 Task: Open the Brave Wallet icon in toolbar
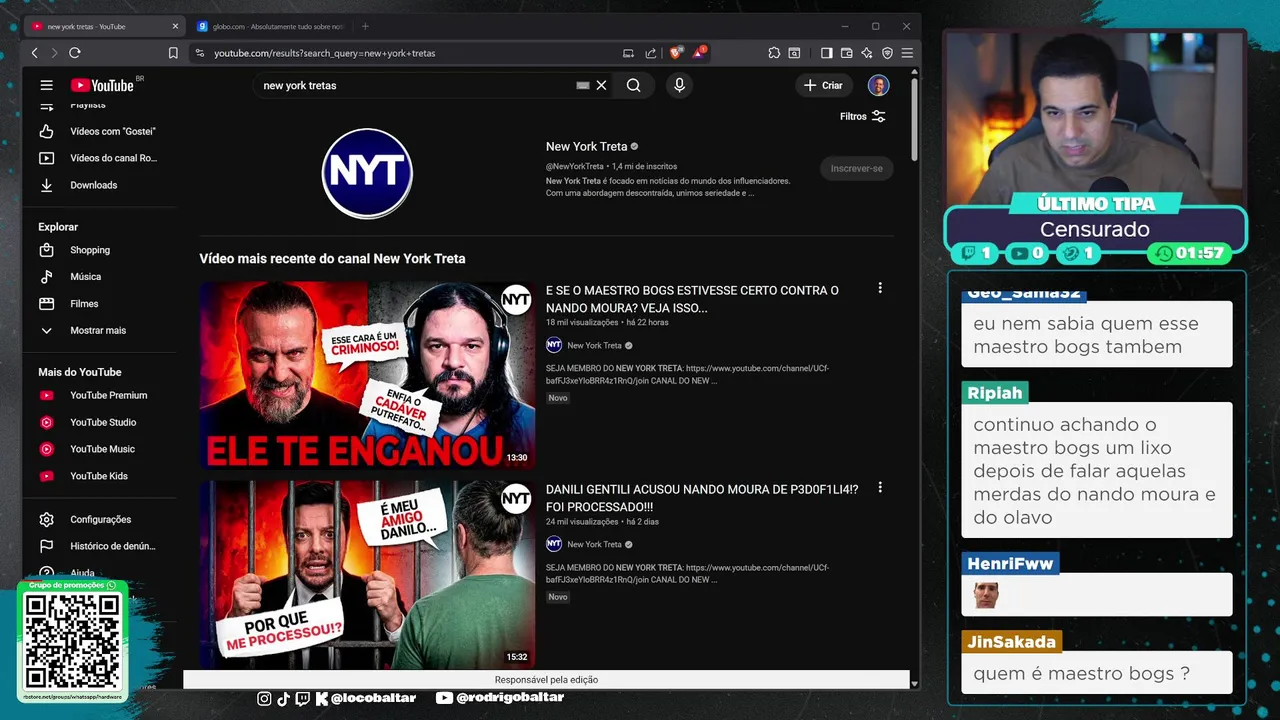(847, 53)
